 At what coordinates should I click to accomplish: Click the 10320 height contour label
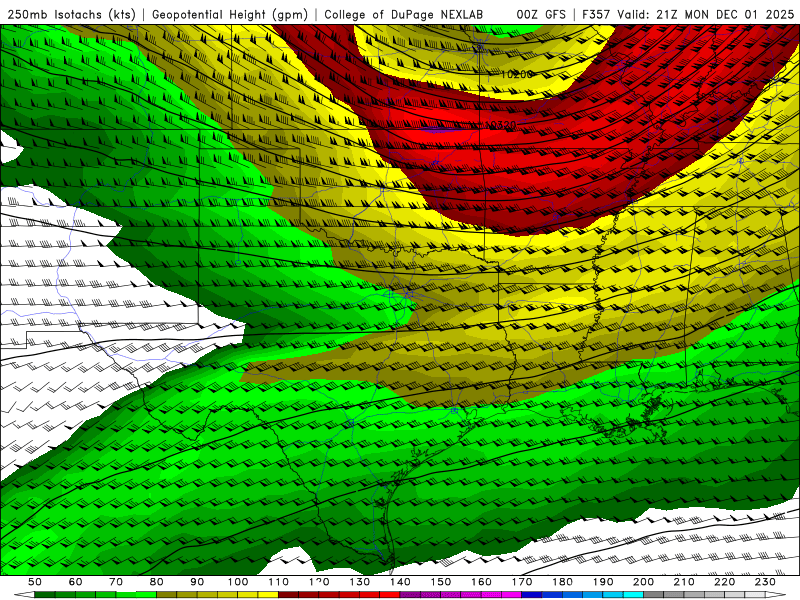coord(502,124)
